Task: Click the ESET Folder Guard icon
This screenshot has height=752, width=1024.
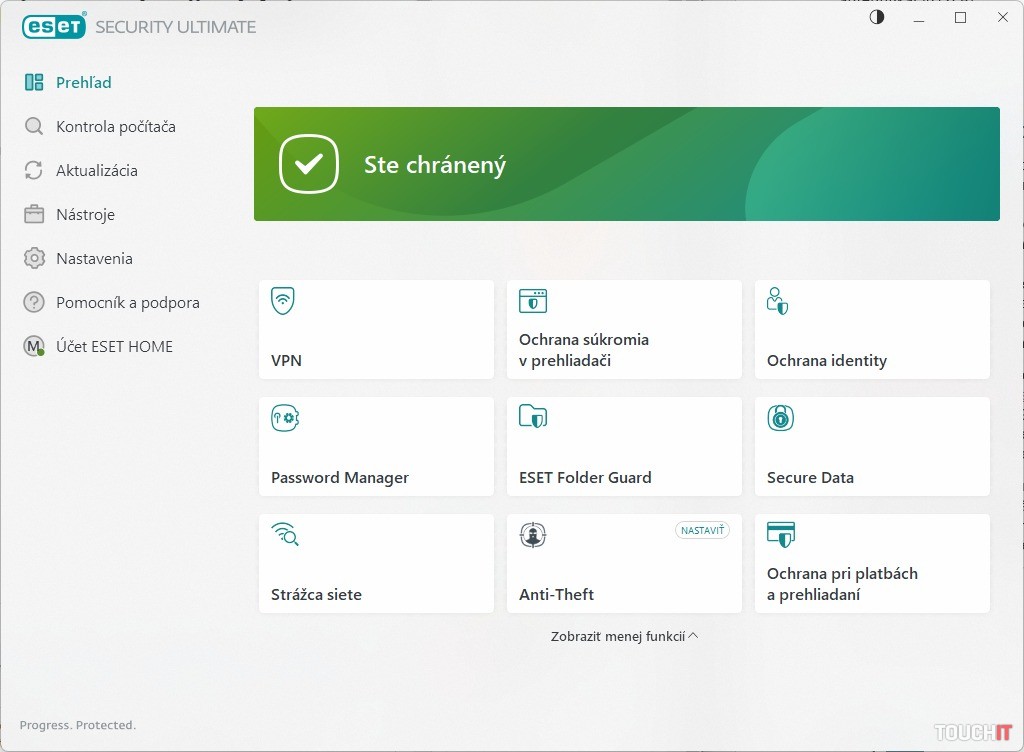Action: pos(532,417)
